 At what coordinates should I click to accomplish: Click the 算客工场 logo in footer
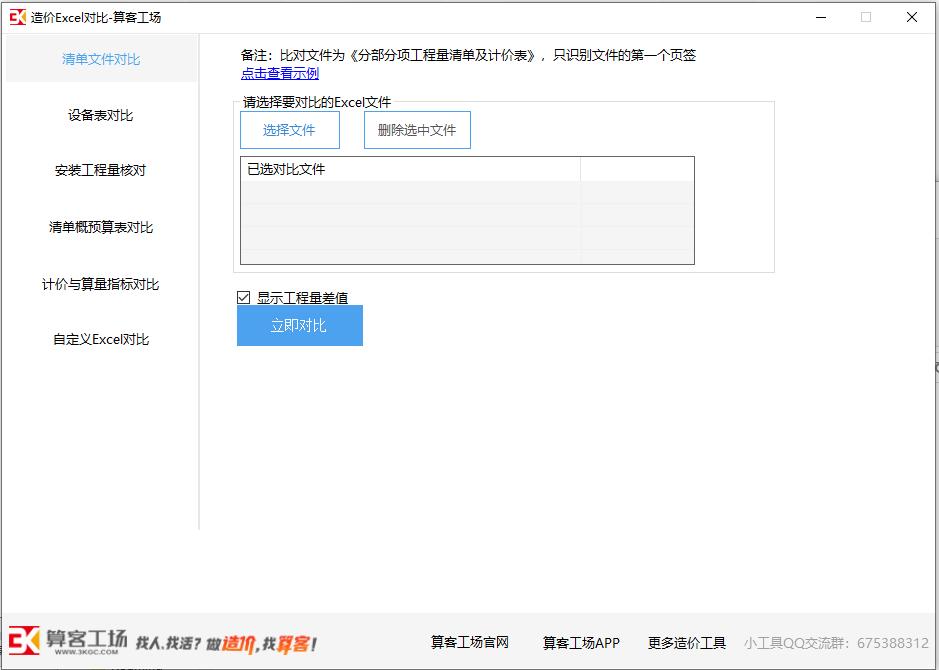[x=68, y=641]
